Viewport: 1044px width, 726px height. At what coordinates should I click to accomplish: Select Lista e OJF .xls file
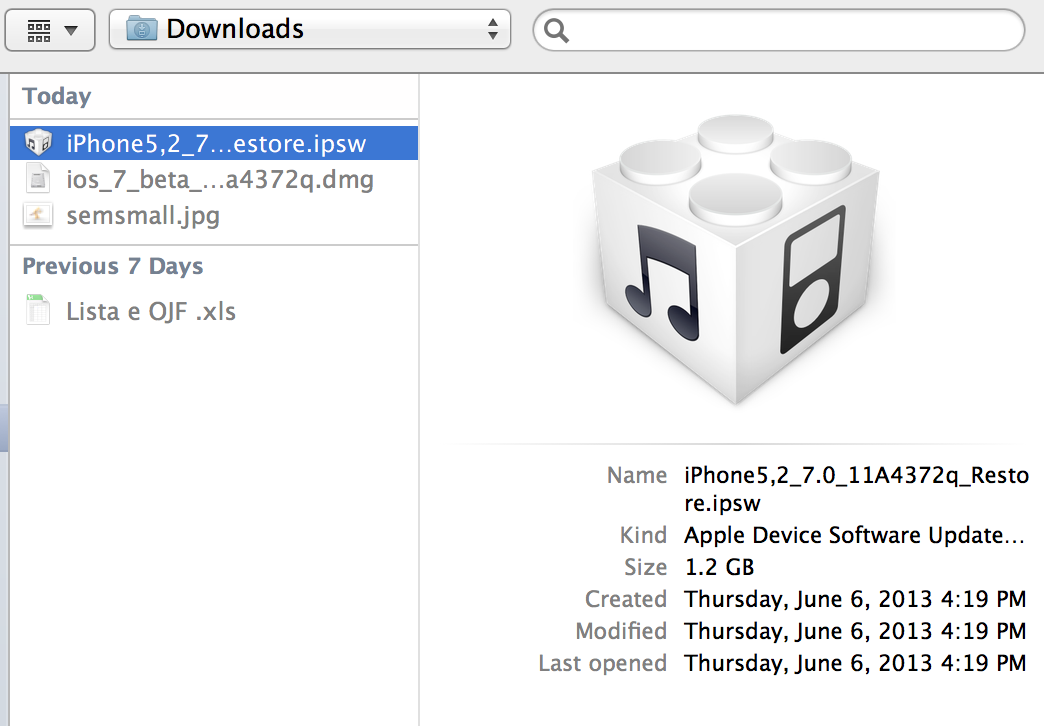214,311
